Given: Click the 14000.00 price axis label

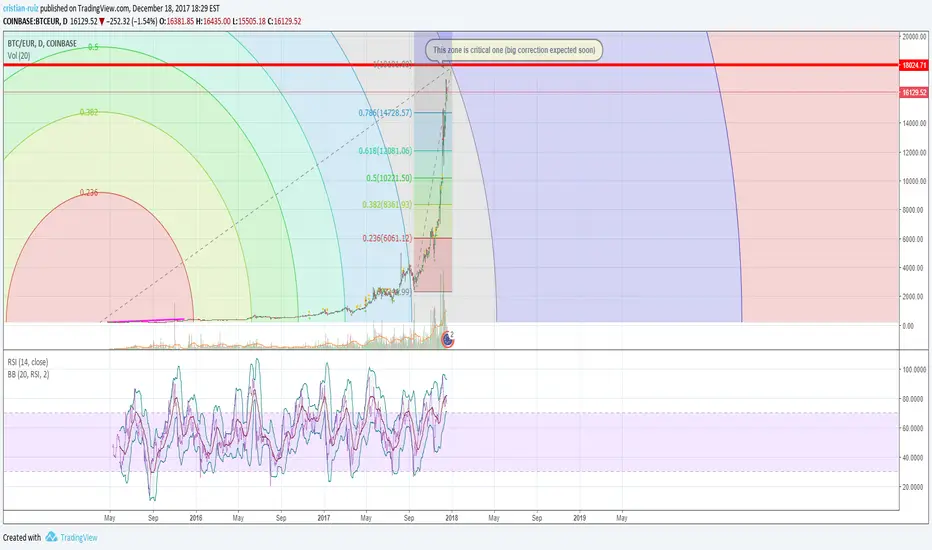Looking at the screenshot, I should tap(914, 123).
